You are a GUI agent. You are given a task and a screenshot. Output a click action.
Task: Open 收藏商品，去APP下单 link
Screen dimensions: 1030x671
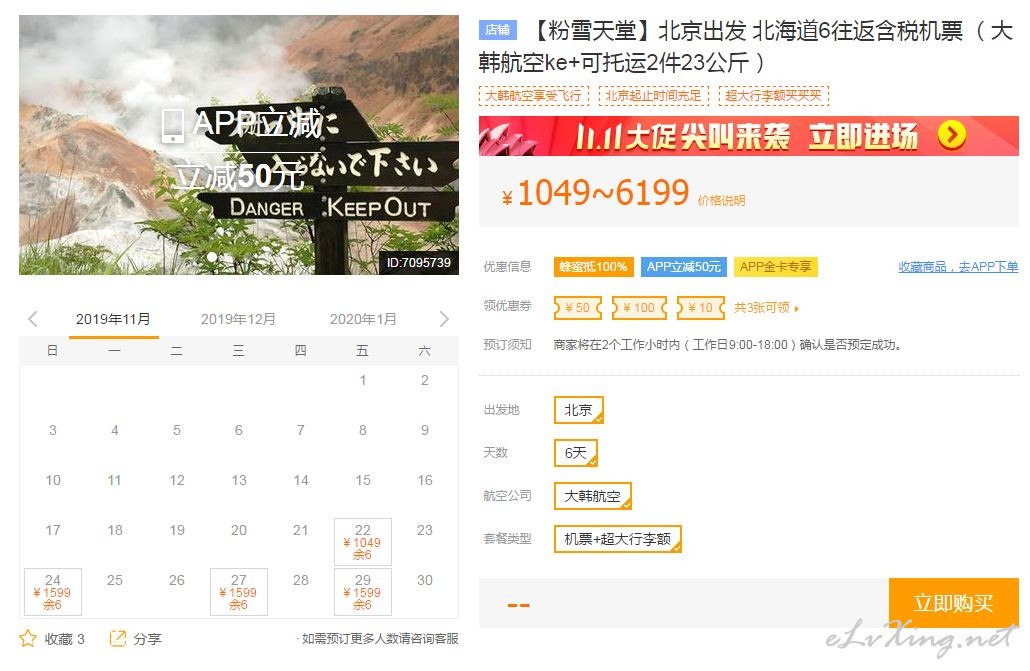tap(957, 267)
